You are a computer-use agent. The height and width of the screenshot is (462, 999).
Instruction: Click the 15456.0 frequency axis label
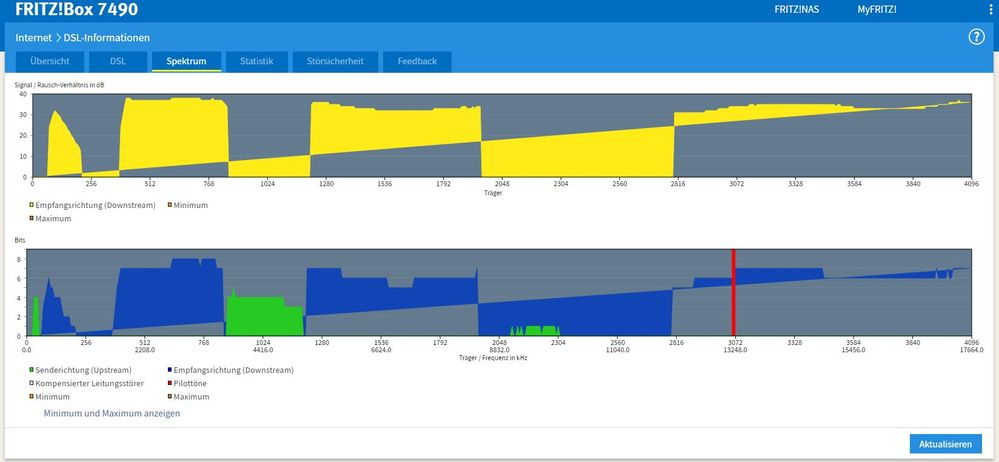tap(852, 350)
